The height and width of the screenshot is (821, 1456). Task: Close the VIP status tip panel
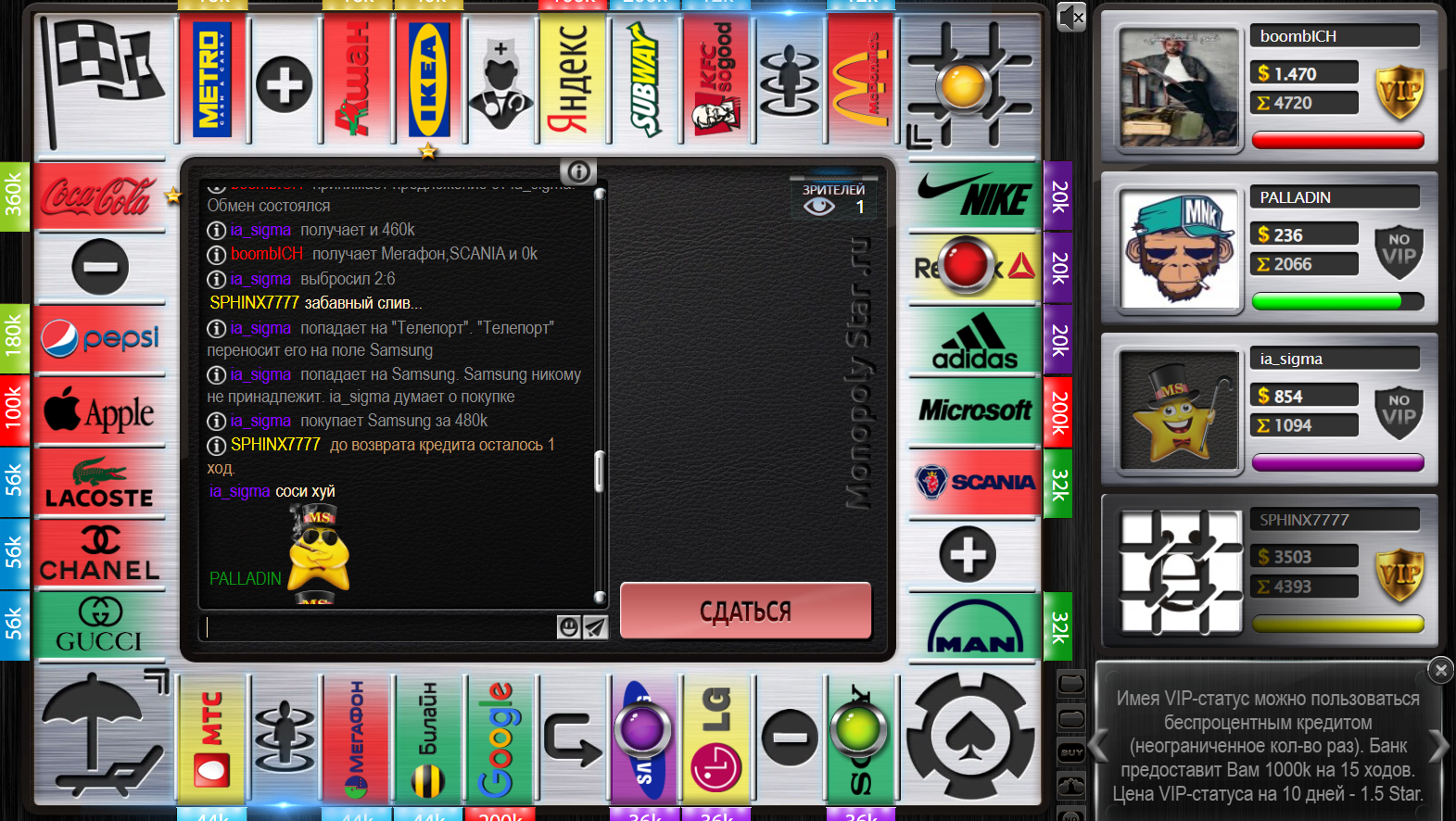click(x=1440, y=670)
